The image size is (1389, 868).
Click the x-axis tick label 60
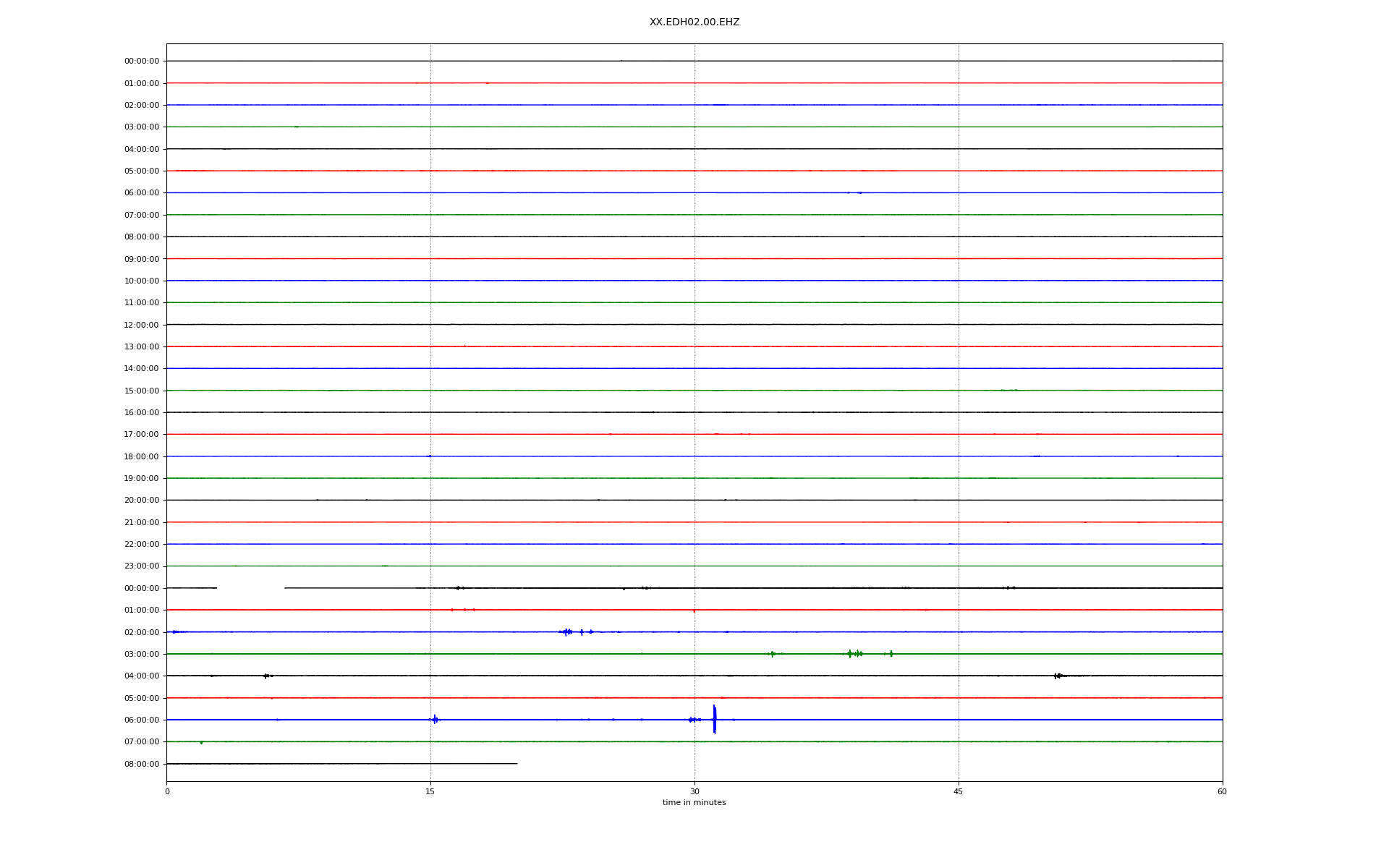[x=1222, y=791]
